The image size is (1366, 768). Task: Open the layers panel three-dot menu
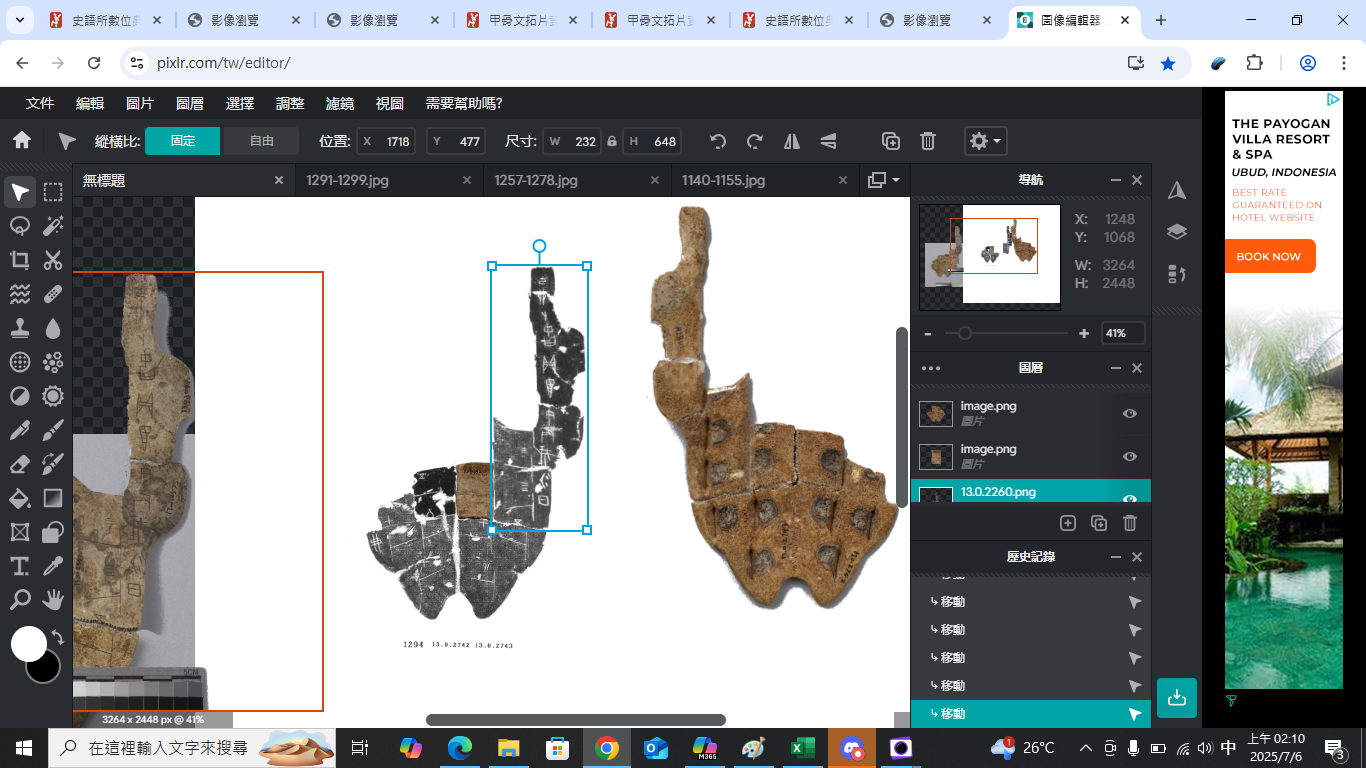[930, 368]
